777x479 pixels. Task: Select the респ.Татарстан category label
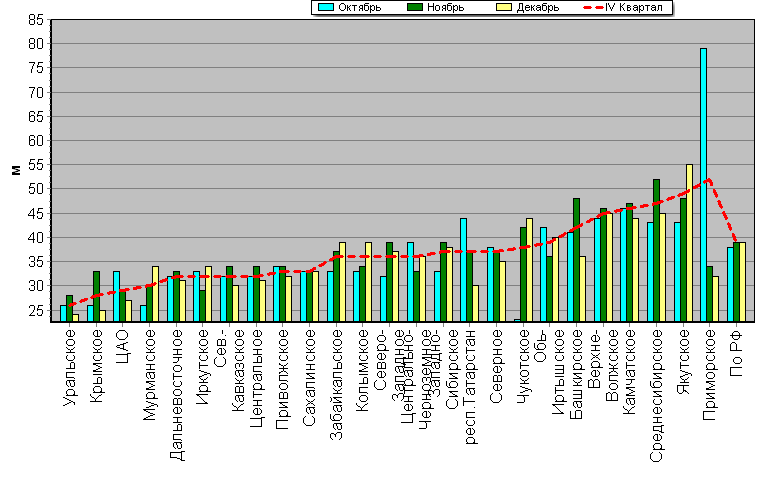click(470, 387)
